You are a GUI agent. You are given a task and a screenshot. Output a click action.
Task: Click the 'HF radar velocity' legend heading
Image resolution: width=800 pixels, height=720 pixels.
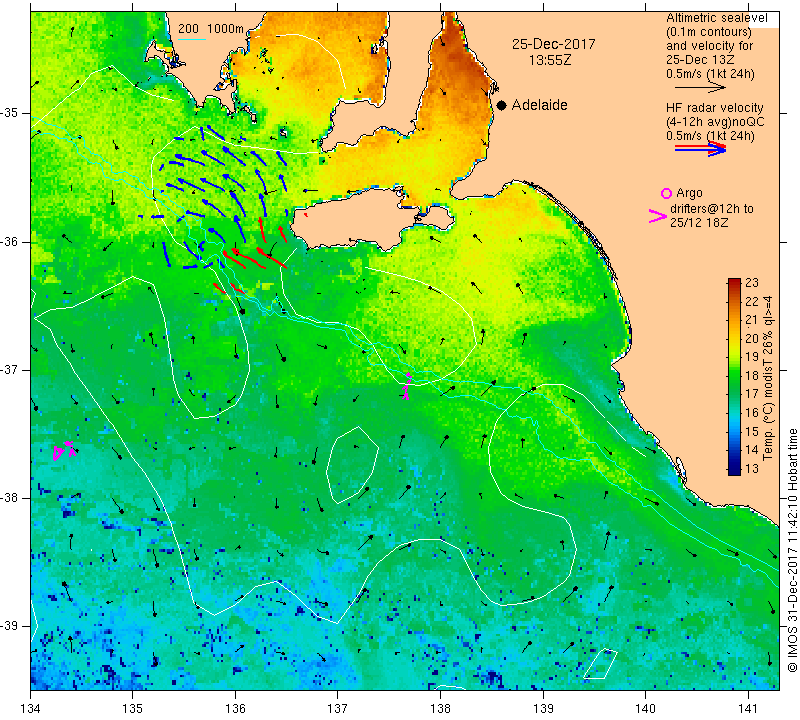click(x=714, y=108)
